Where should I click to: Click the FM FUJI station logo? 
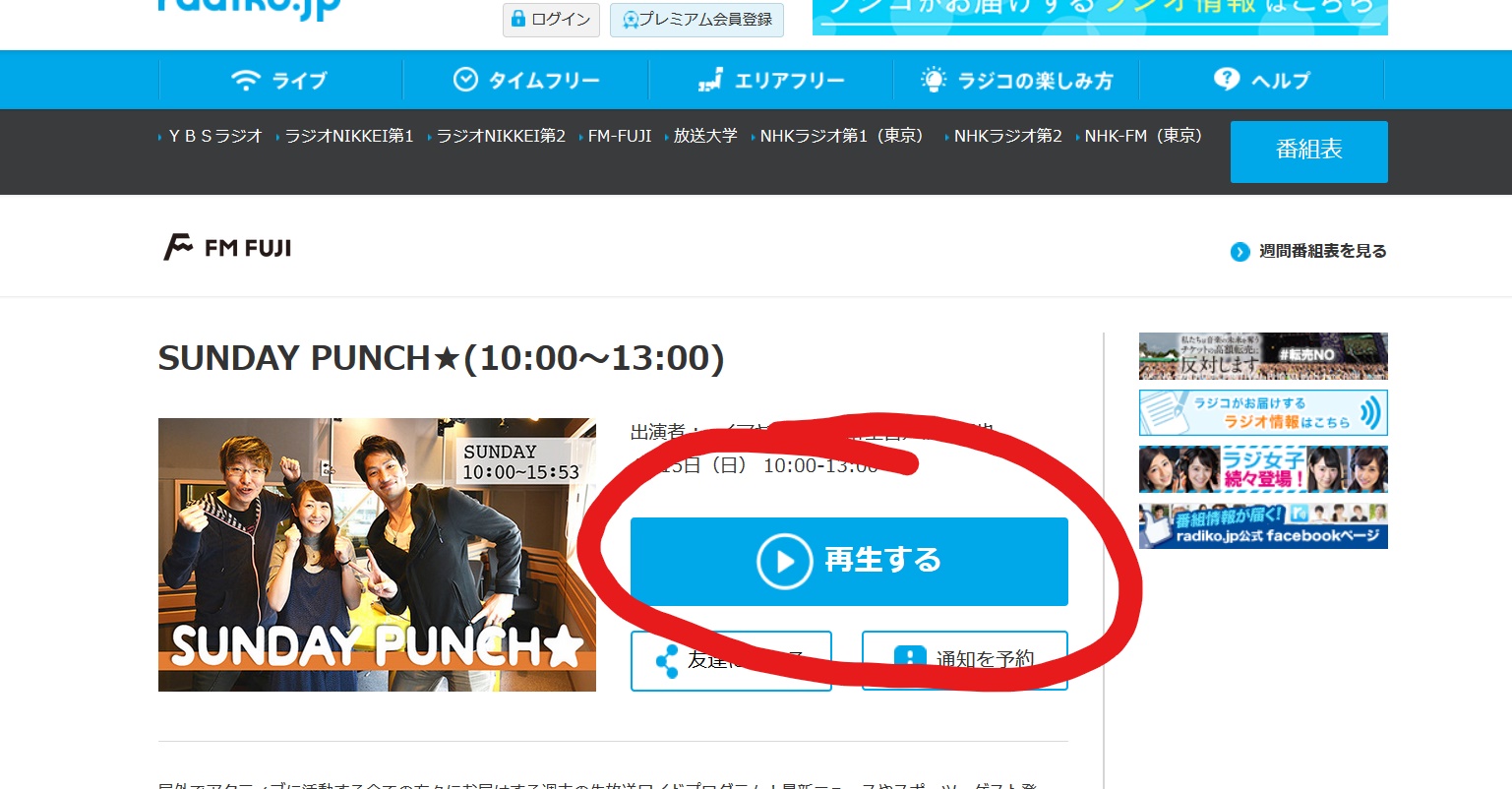pos(227,247)
